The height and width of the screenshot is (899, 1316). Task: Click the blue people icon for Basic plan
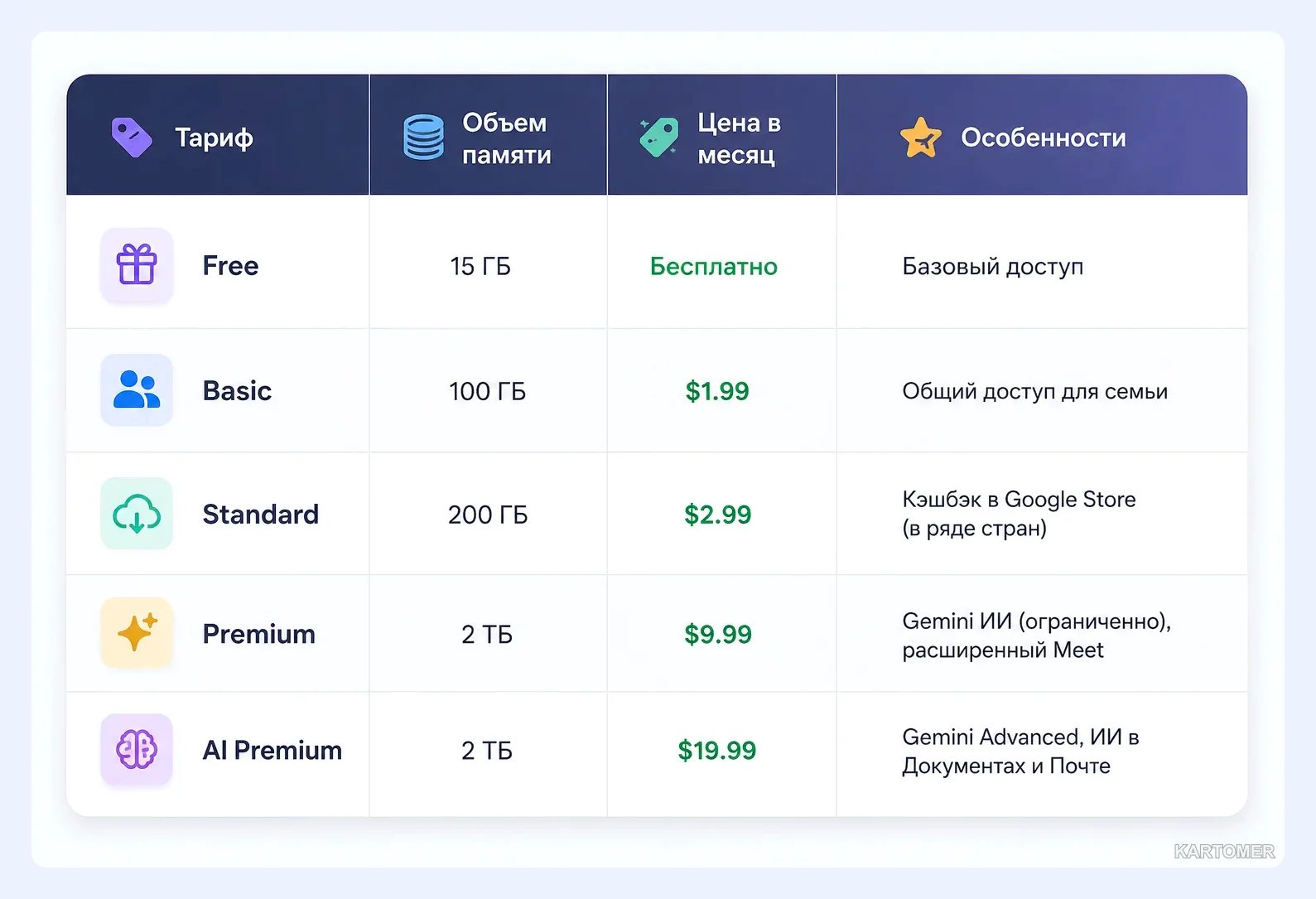[137, 390]
